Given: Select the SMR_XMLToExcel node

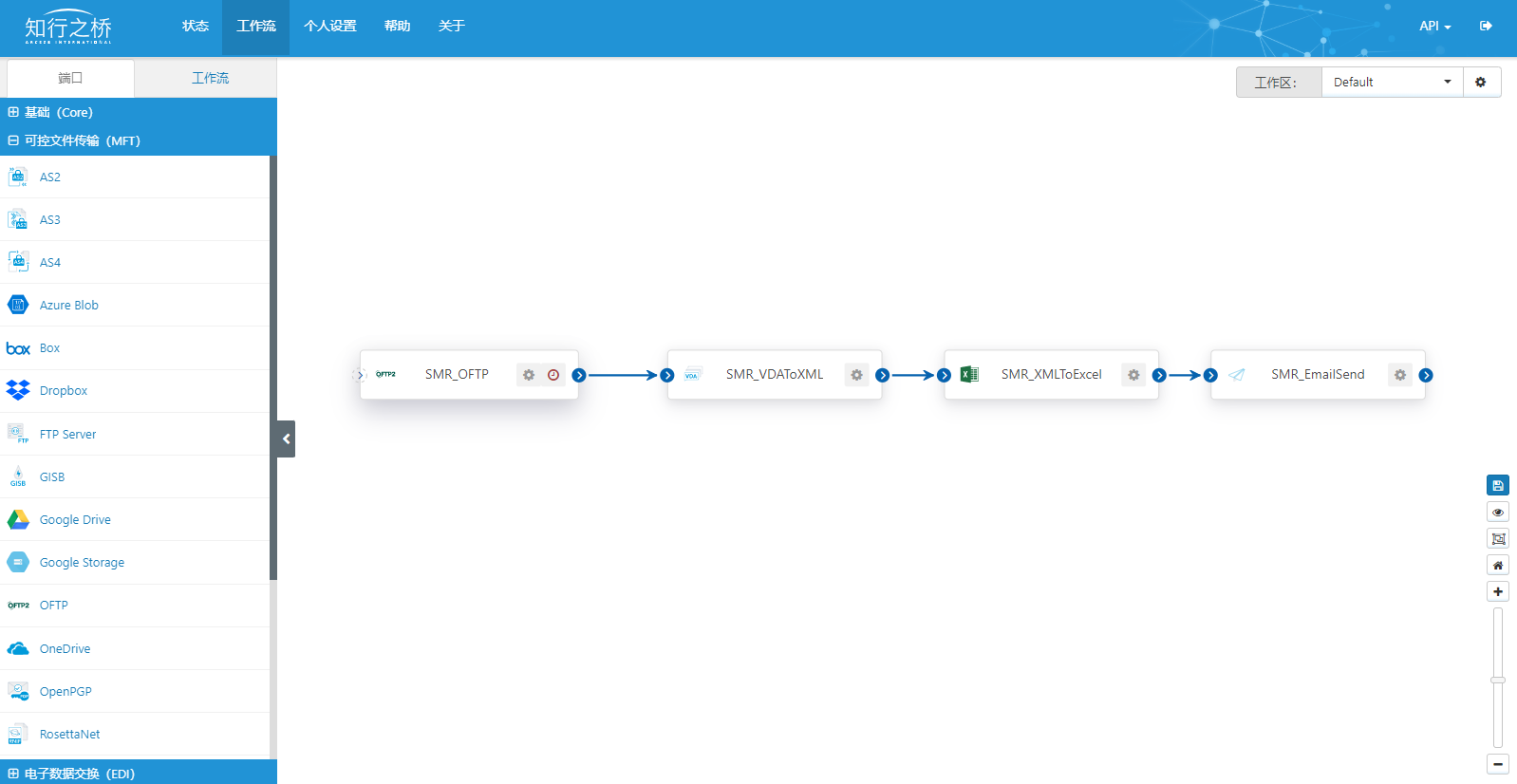Looking at the screenshot, I should click(1051, 375).
